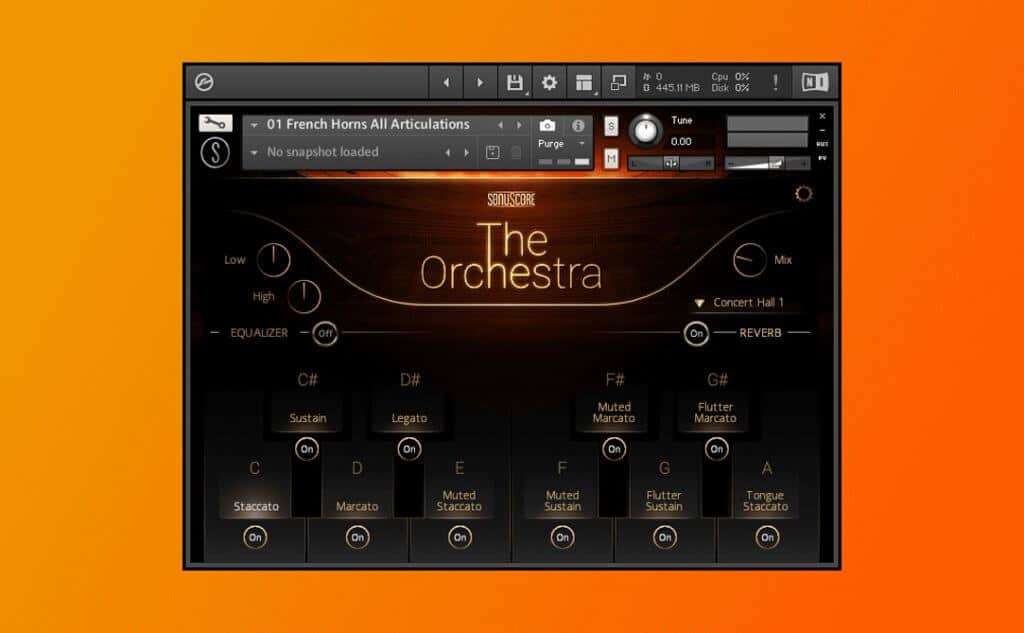1024x633 pixels.
Task: Mute the instrument with the M button
Action: 611,158
